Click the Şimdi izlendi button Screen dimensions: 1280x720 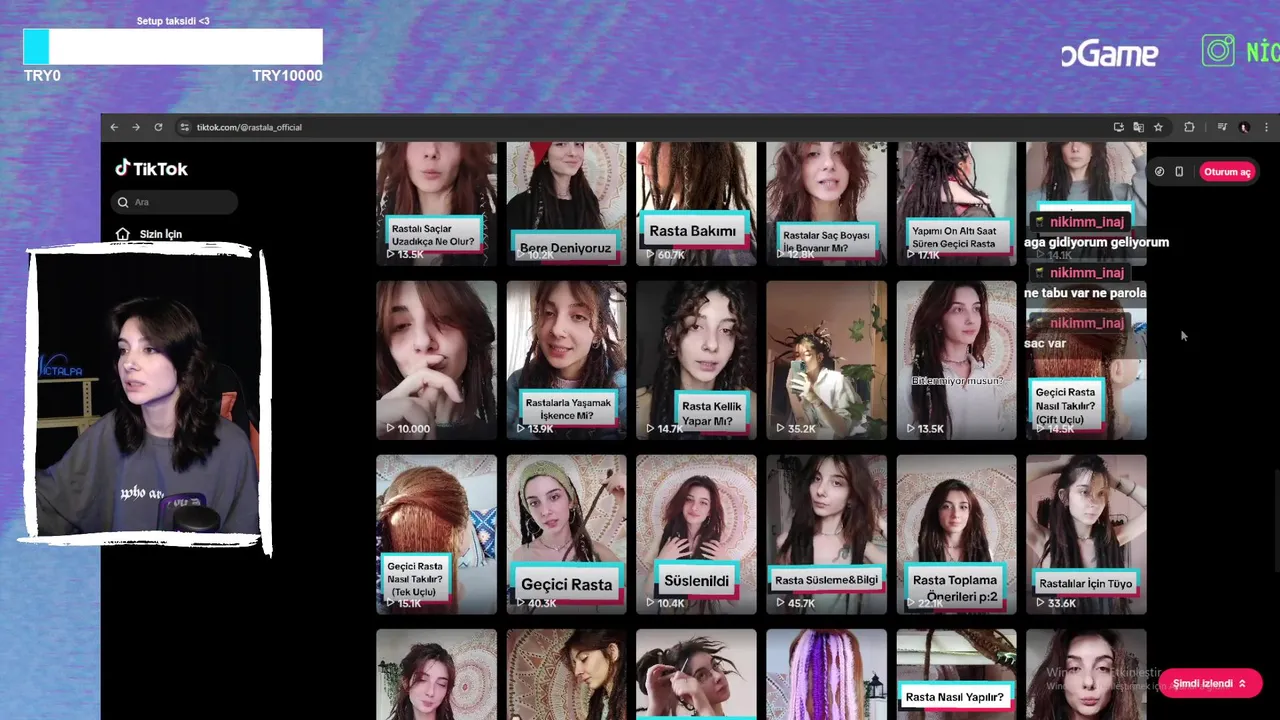click(1210, 684)
